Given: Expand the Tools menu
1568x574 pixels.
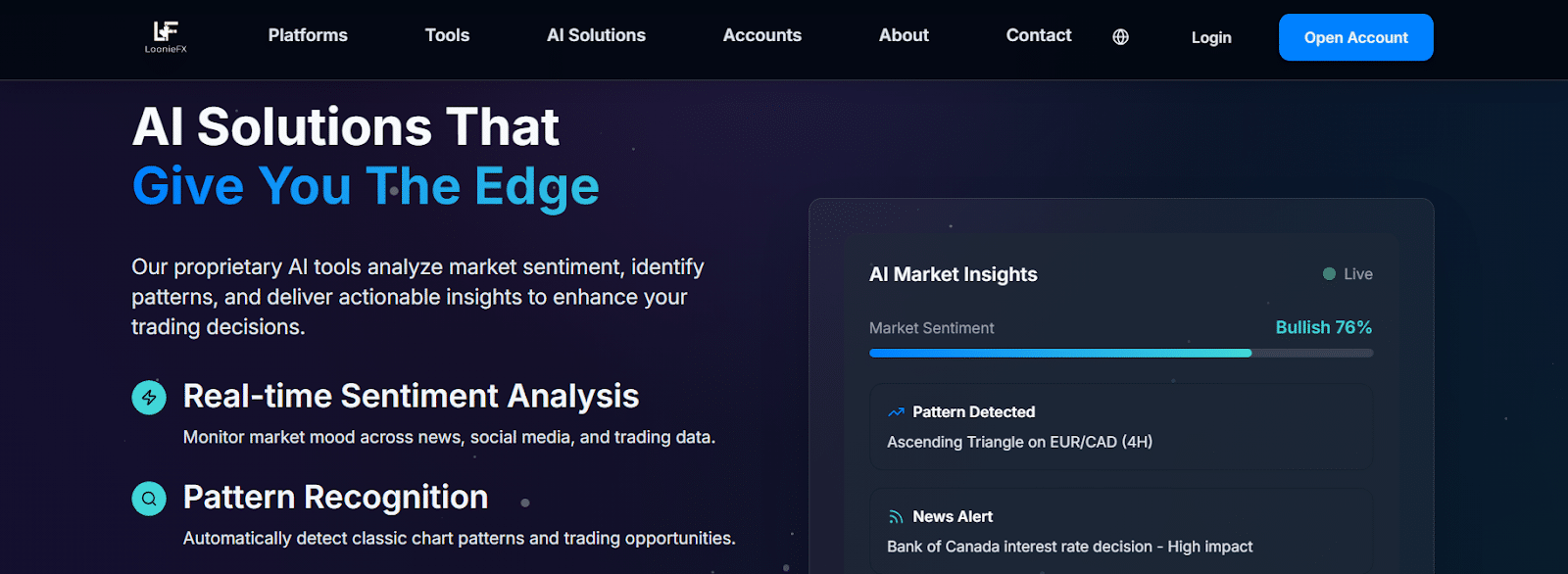Looking at the screenshot, I should tap(447, 35).
